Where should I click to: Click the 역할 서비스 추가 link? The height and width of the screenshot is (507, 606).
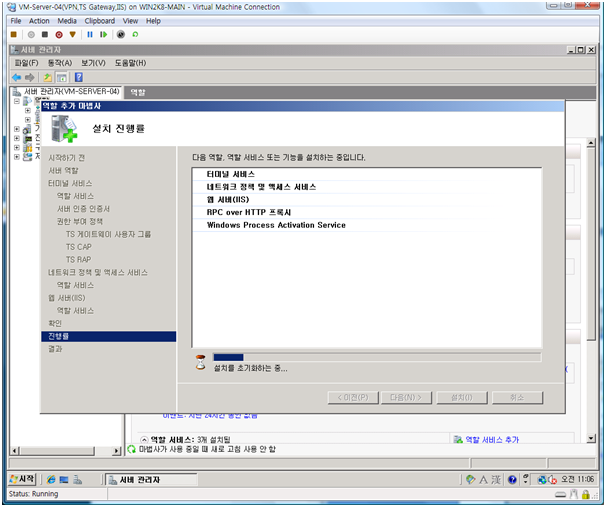click(x=492, y=440)
